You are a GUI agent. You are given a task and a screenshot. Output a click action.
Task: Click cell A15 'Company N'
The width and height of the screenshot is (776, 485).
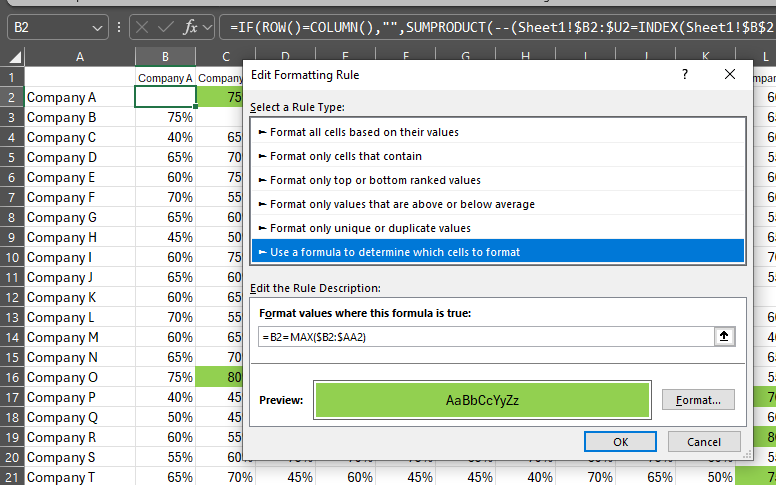tap(80, 357)
